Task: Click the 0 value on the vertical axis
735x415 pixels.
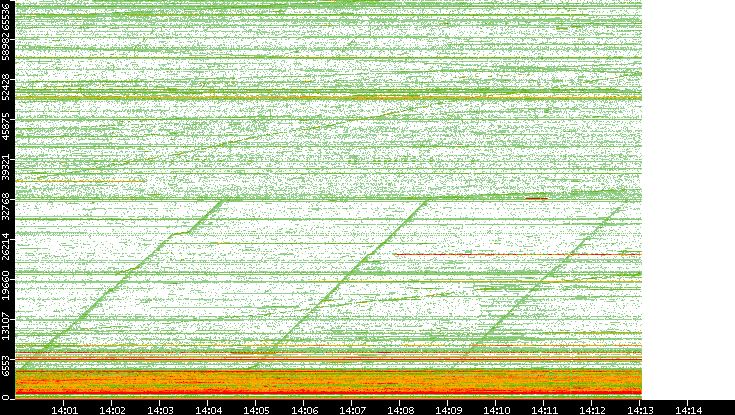Action: (x=6, y=398)
